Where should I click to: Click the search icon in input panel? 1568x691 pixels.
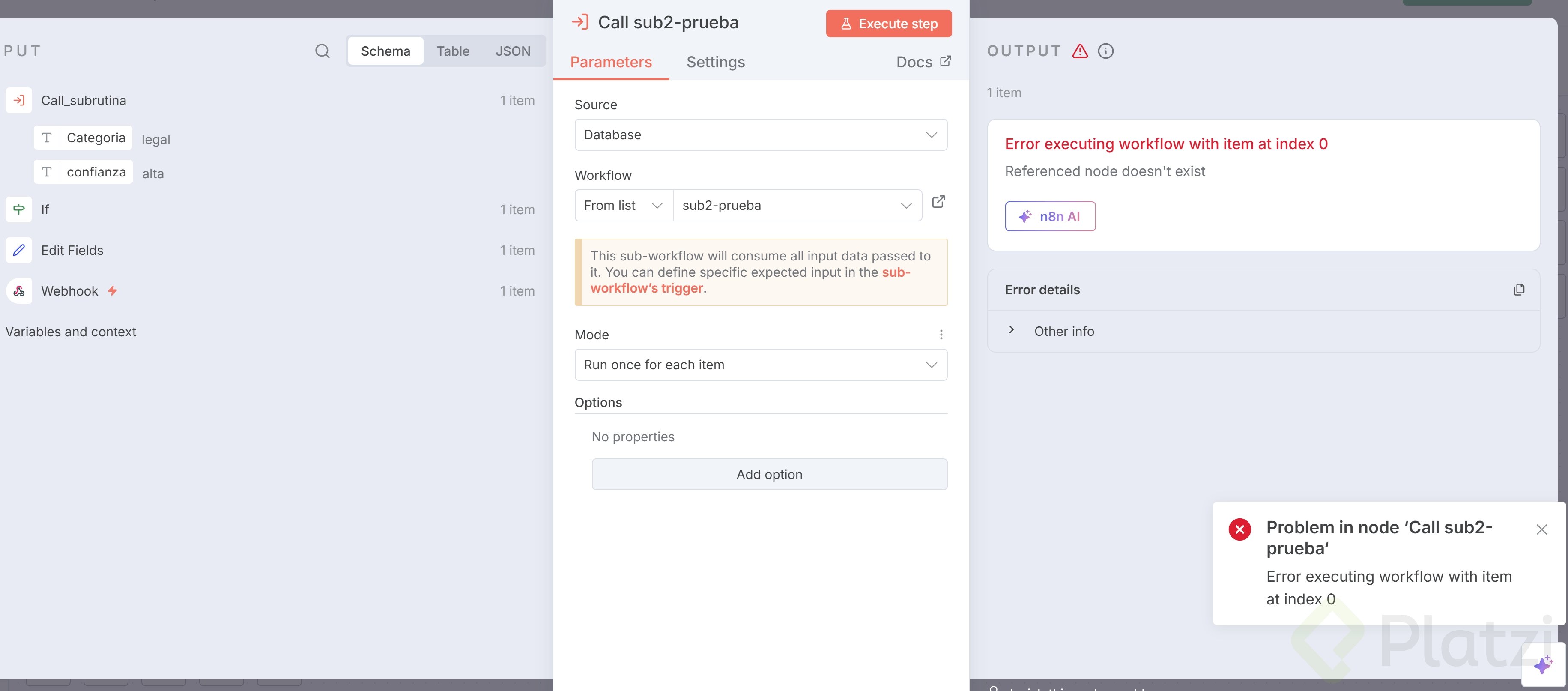tap(322, 51)
